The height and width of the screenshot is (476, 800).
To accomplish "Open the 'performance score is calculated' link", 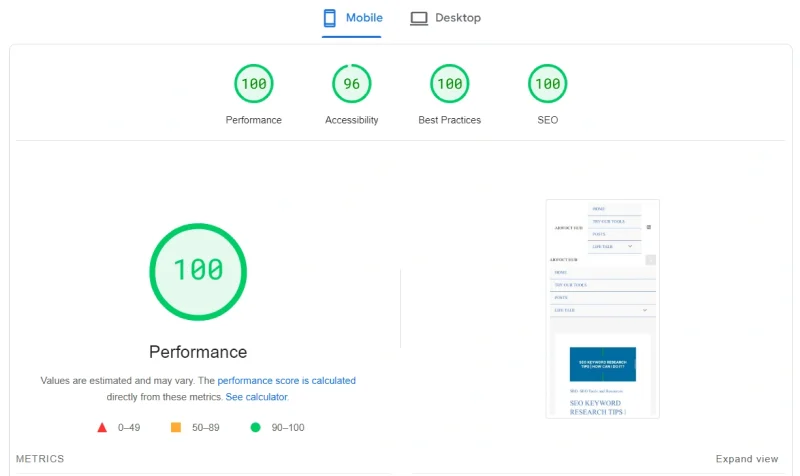I will point(286,381).
